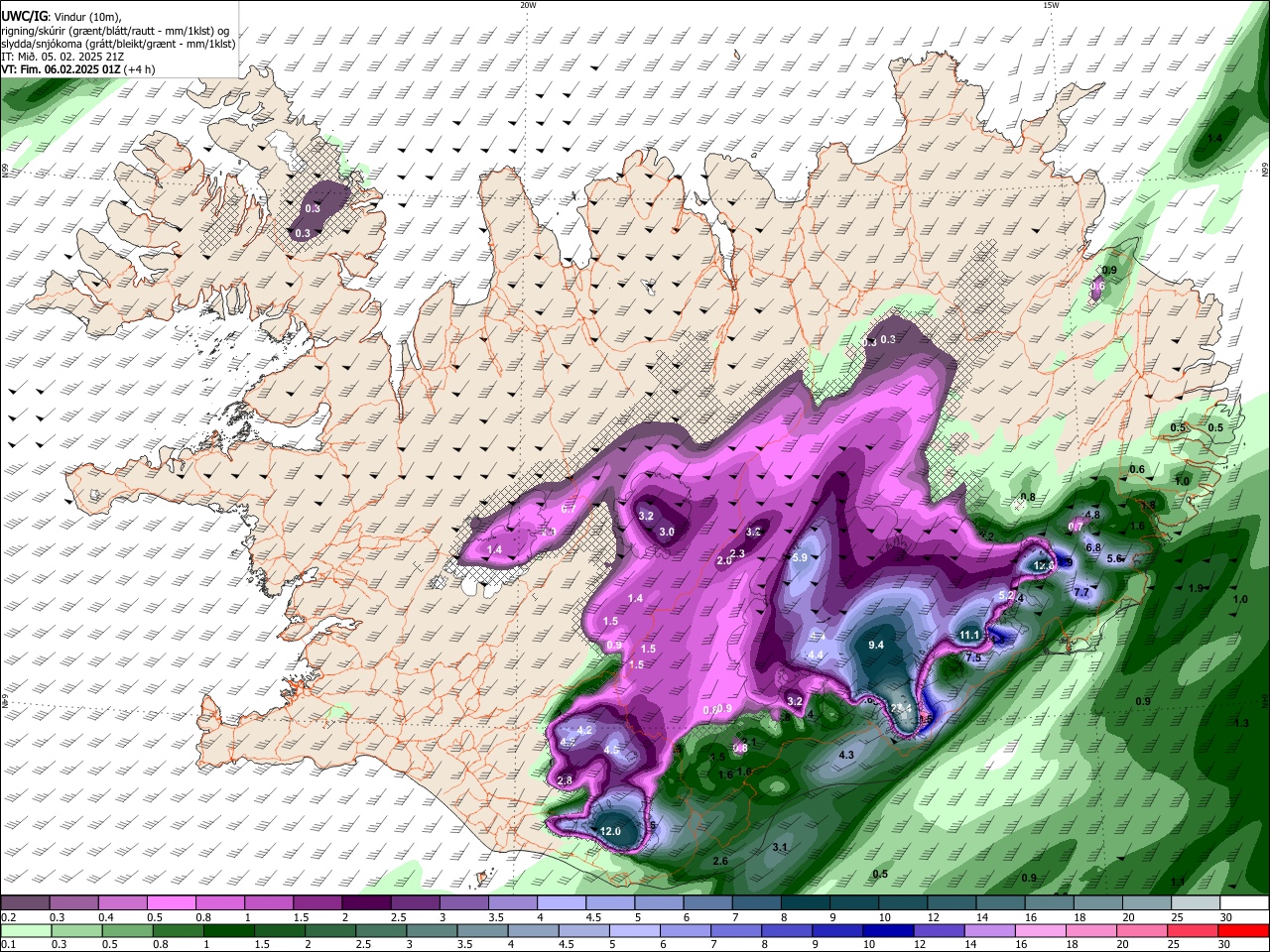Click the '20W' longitude label
This screenshot has width=1270, height=952.
(528, 5)
